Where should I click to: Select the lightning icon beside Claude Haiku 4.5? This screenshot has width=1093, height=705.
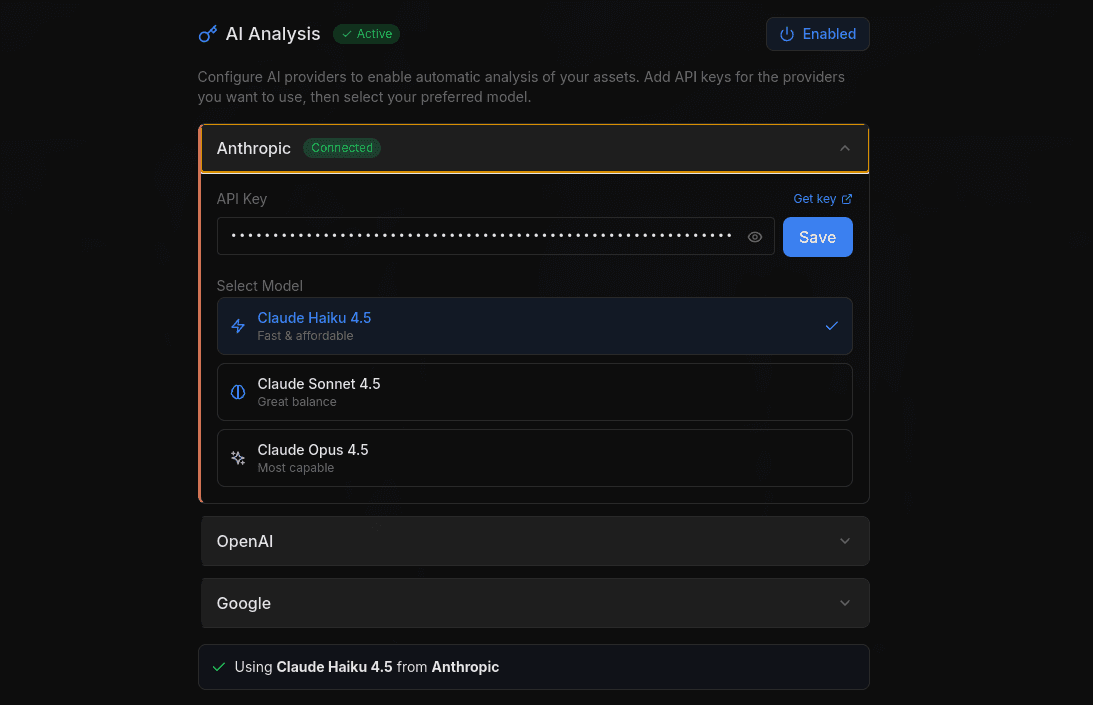237,326
